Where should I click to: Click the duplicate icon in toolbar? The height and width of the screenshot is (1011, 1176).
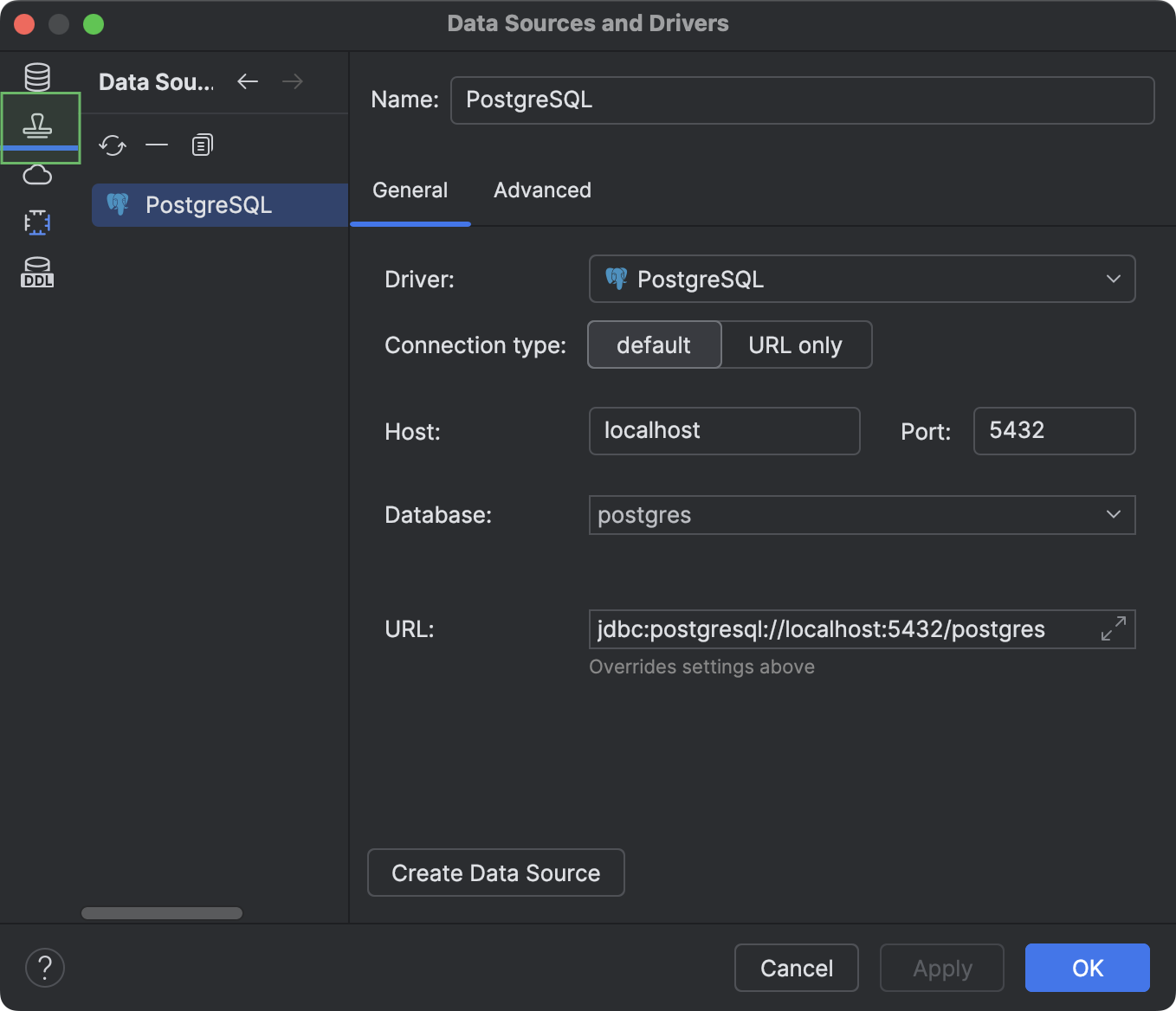point(202,145)
